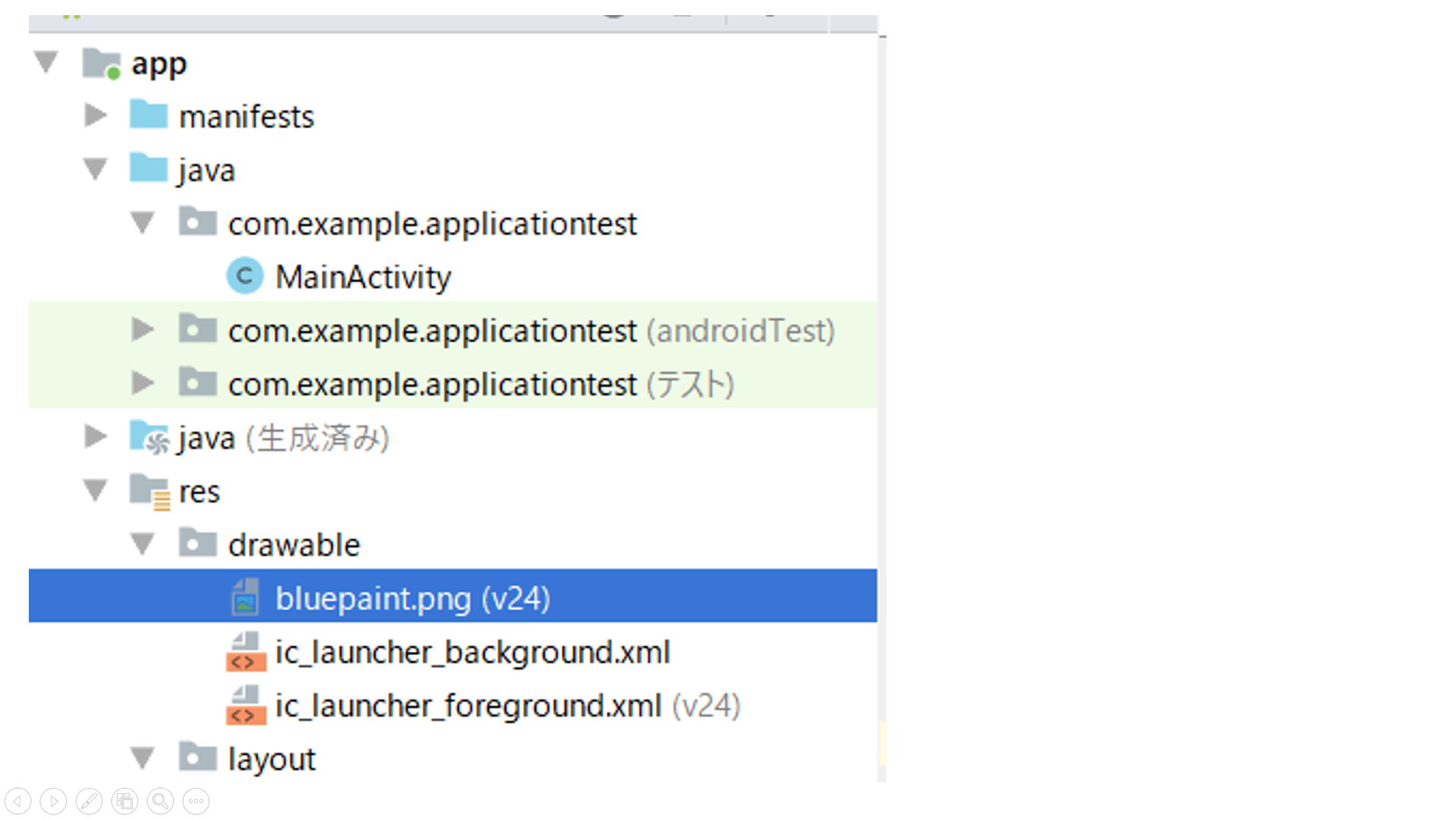Click the layout folder icon
Viewport: 1456px width, 819px height.
click(x=197, y=757)
